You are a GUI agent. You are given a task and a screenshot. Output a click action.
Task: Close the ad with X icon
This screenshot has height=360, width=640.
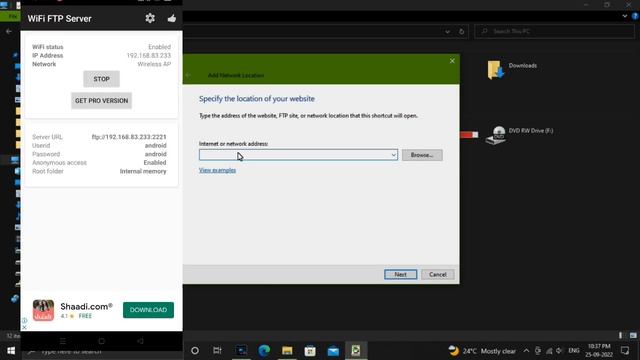pyautogui.click(x=24, y=327)
